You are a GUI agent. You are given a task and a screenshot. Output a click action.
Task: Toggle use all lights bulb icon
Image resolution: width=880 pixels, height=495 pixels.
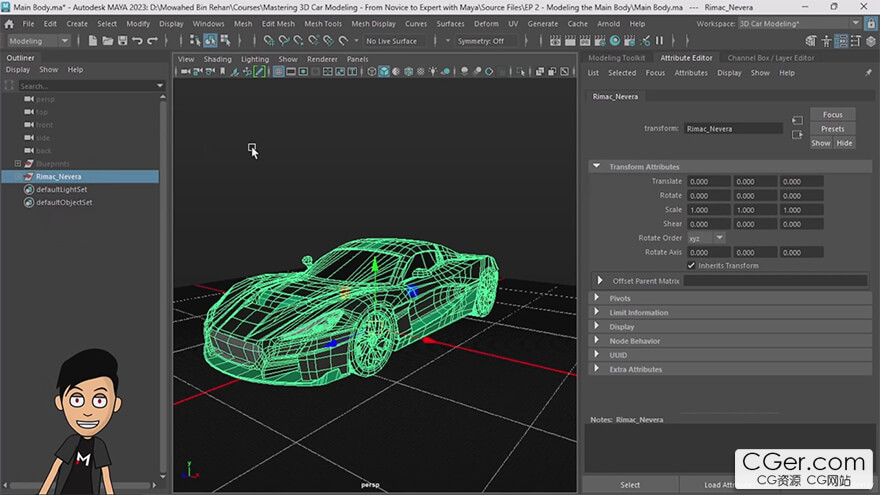433,72
